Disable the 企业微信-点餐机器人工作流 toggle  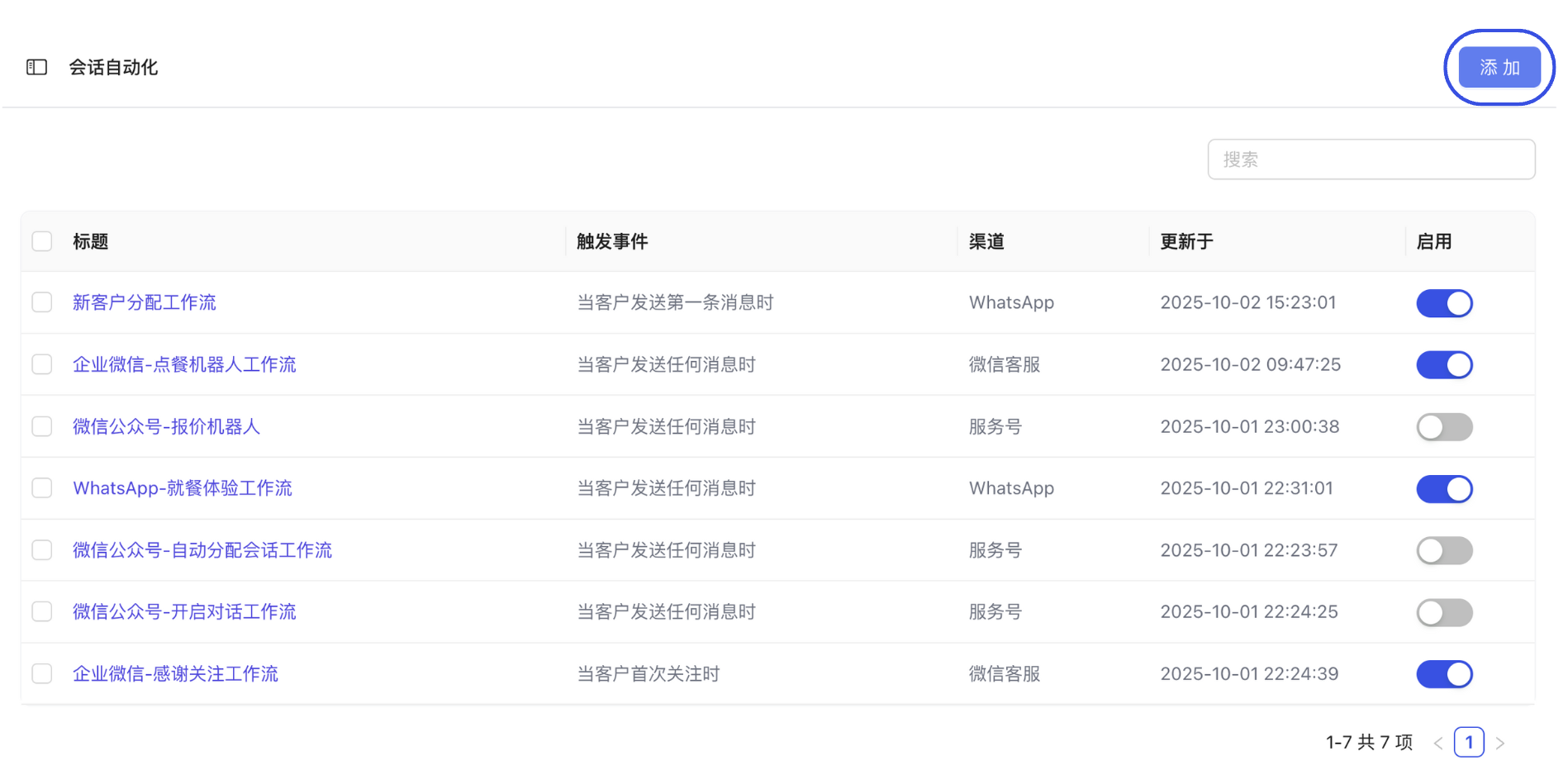coord(1444,364)
